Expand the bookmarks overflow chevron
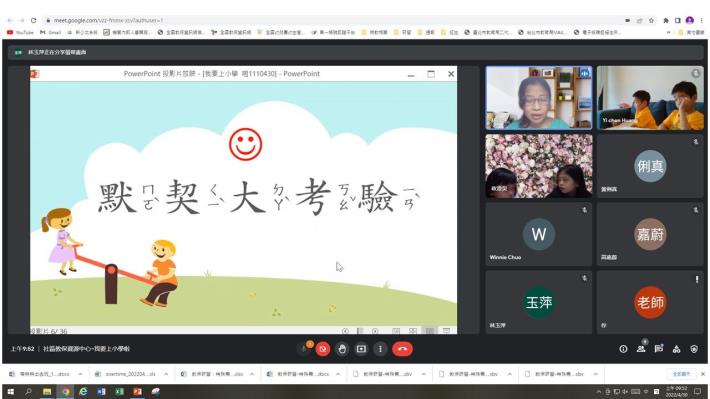This screenshot has height=399, width=710. pyautogui.click(x=668, y=32)
